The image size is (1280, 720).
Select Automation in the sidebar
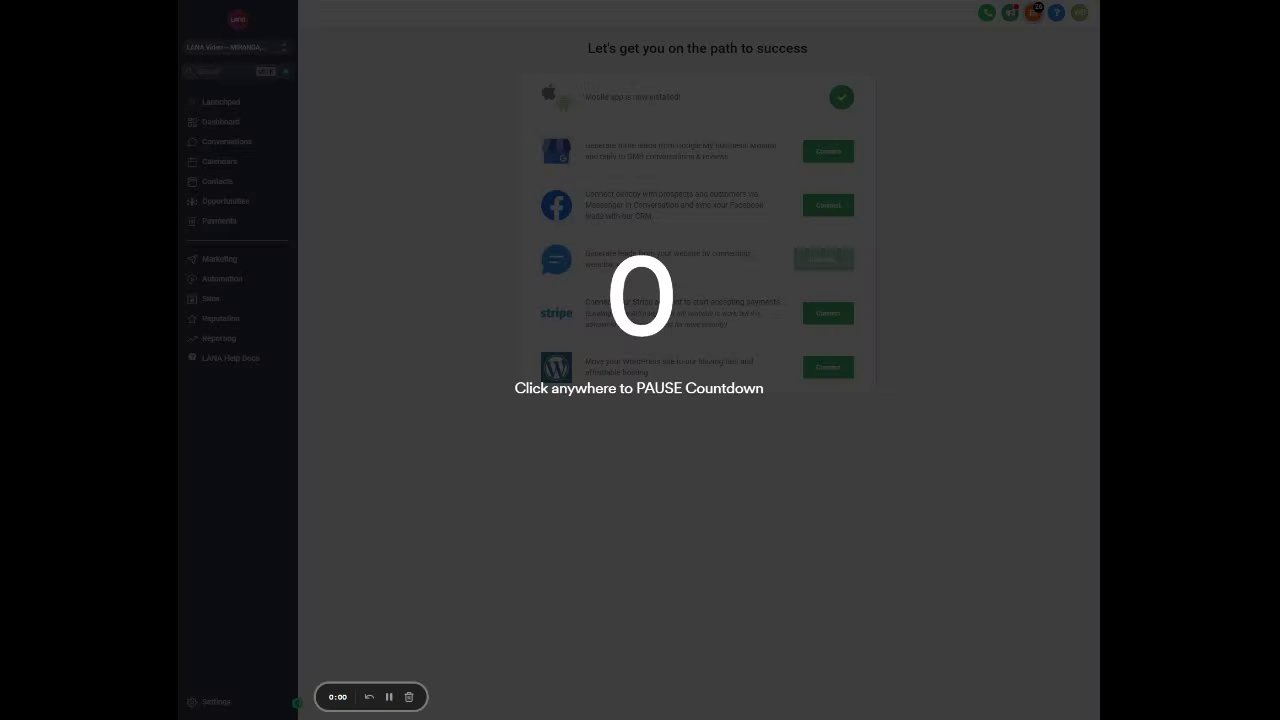[222, 279]
